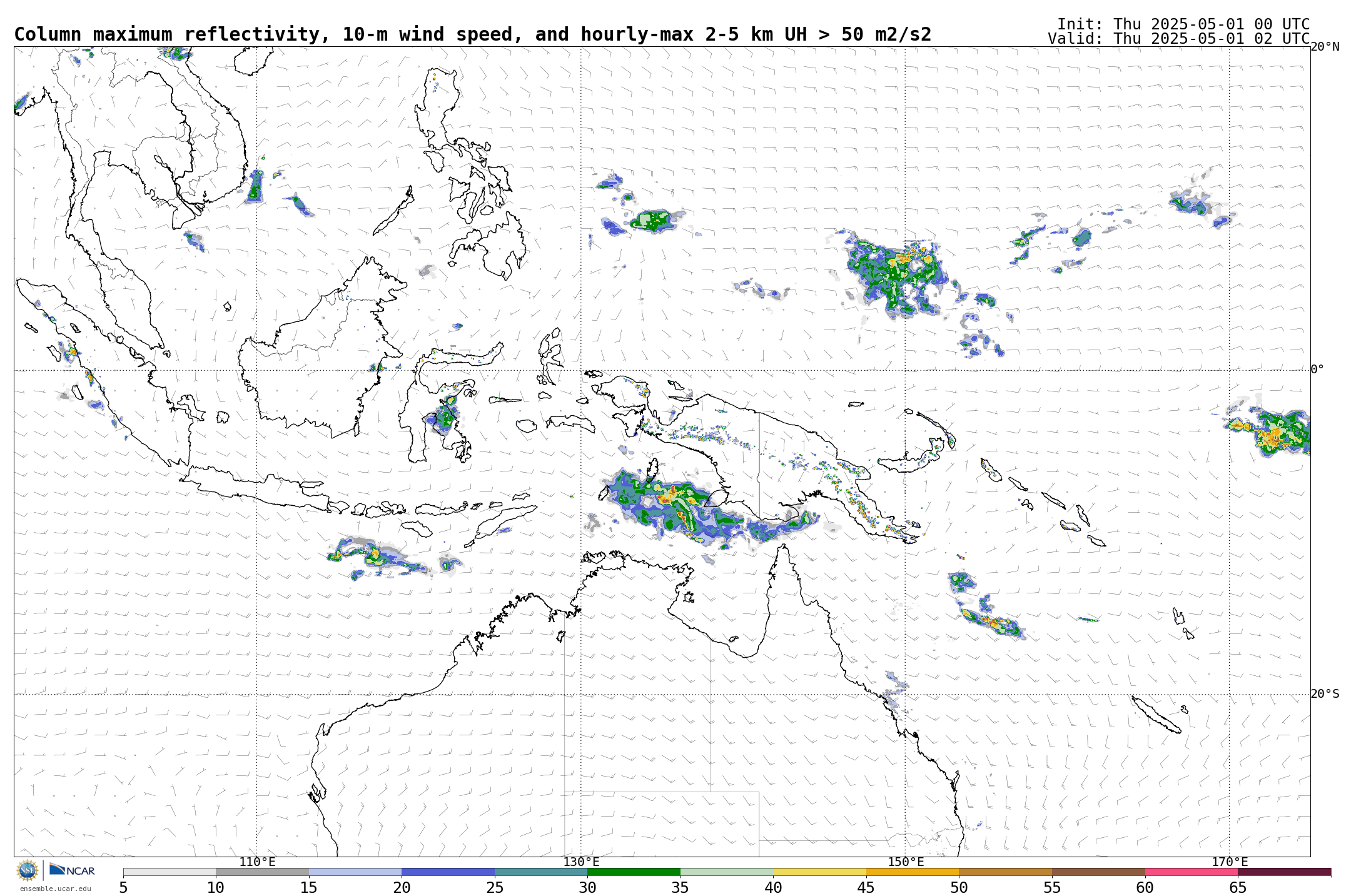Click the colorbar tick label 10
The height and width of the screenshot is (896, 1351).
click(x=216, y=888)
